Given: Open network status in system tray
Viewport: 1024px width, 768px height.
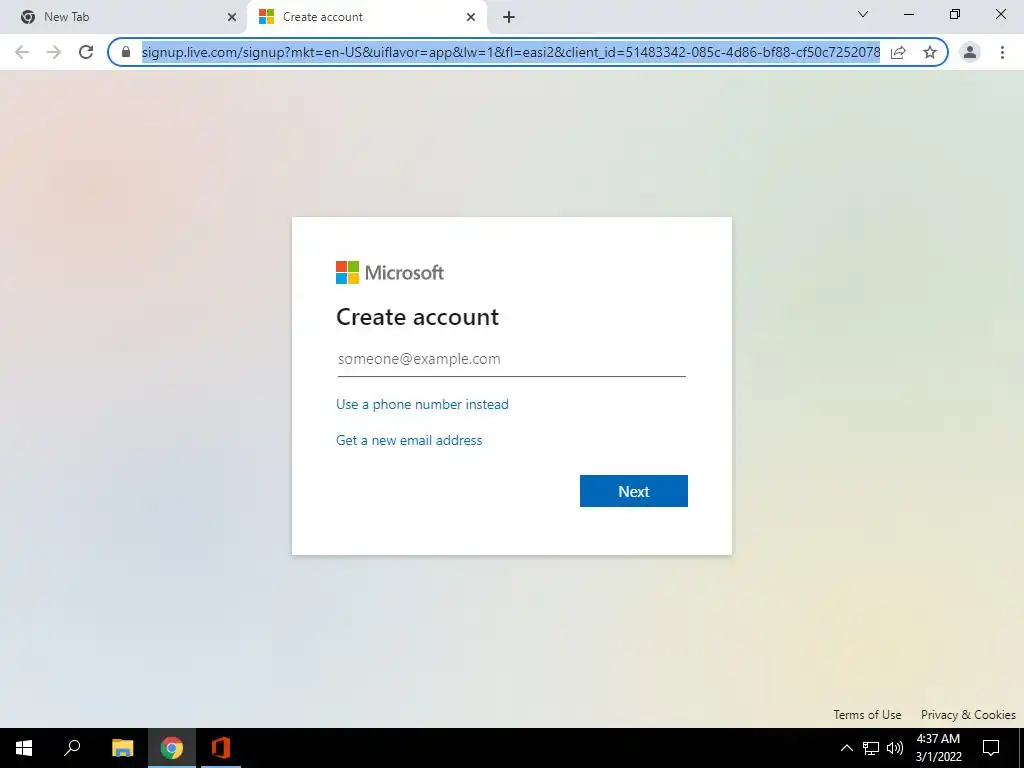Looking at the screenshot, I should [x=871, y=748].
